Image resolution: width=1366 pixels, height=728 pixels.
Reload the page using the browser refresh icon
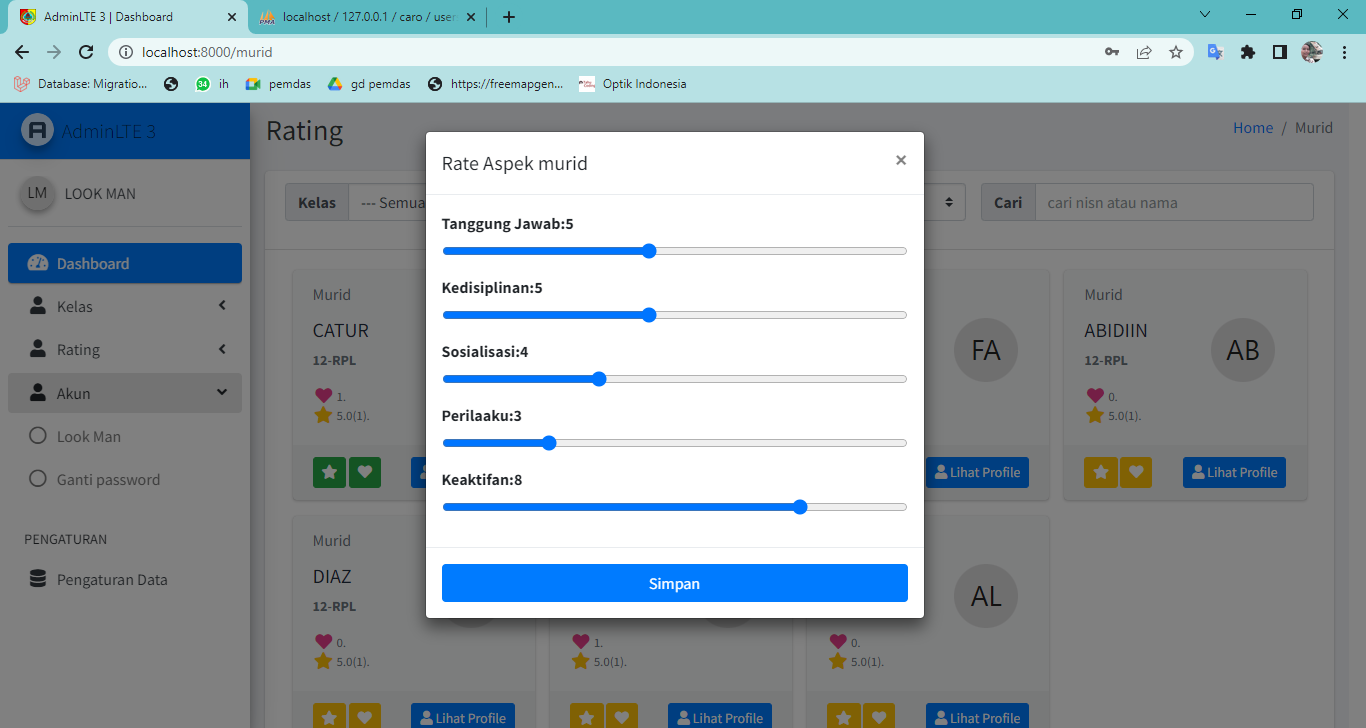(86, 52)
